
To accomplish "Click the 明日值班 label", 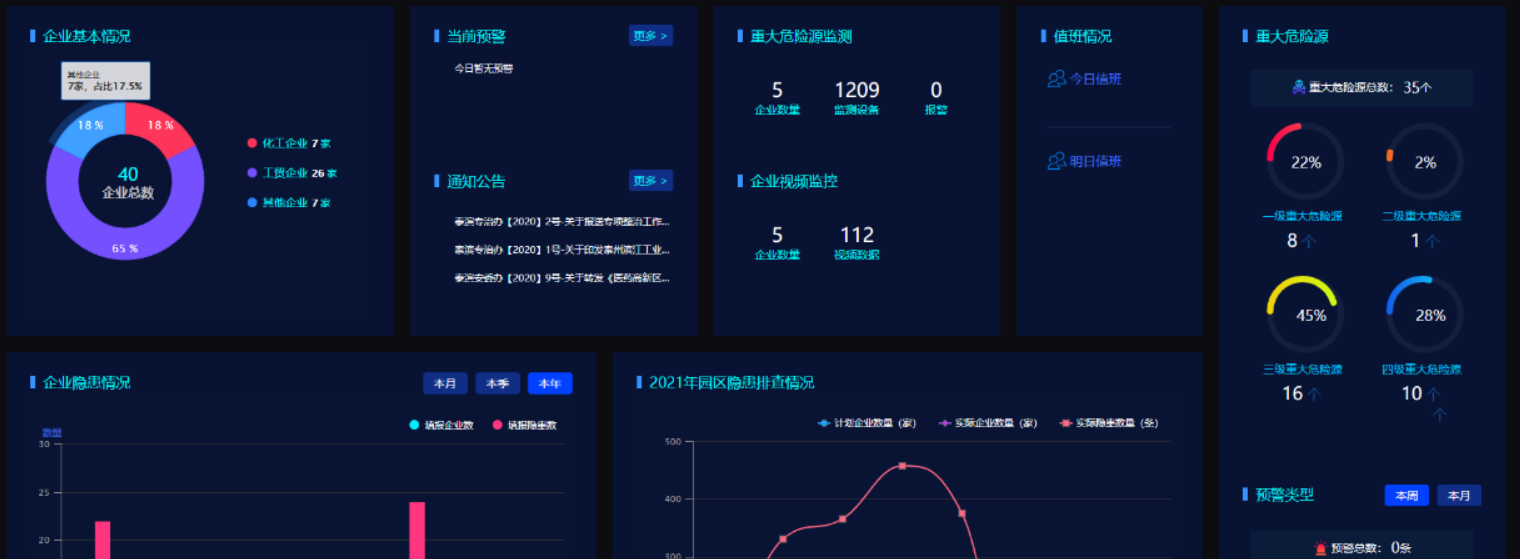I will [x=1096, y=161].
